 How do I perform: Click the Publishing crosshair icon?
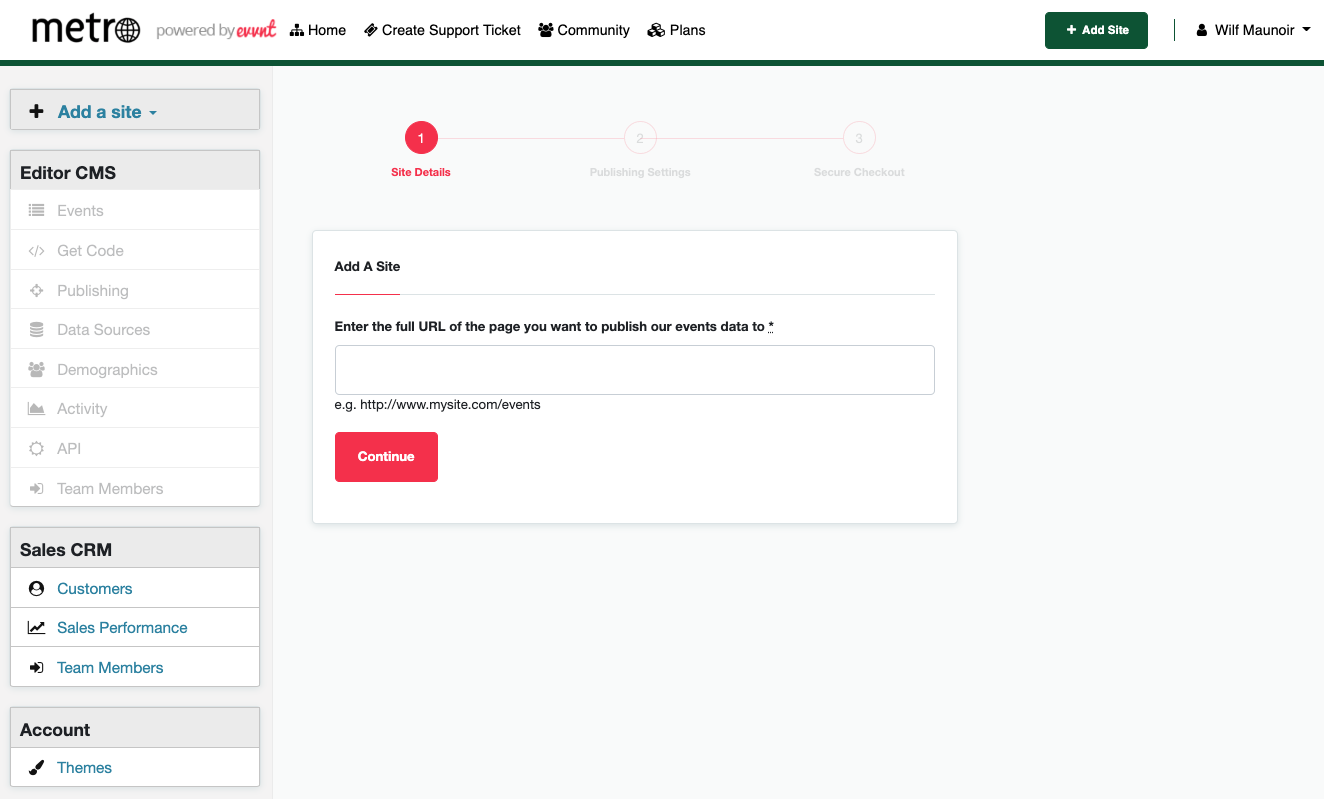coord(37,291)
